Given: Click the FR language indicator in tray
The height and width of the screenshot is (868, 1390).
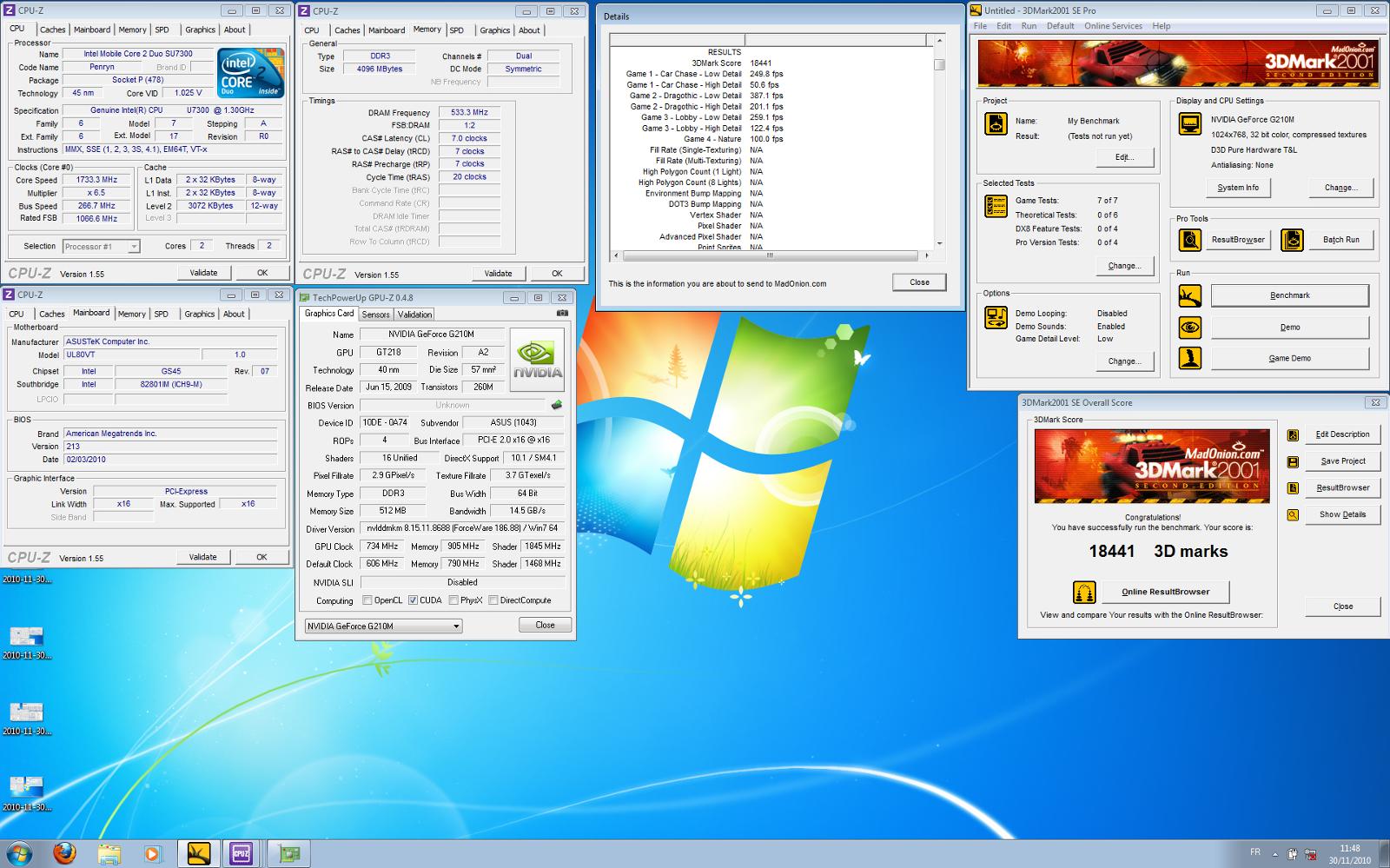Looking at the screenshot, I should [1254, 852].
